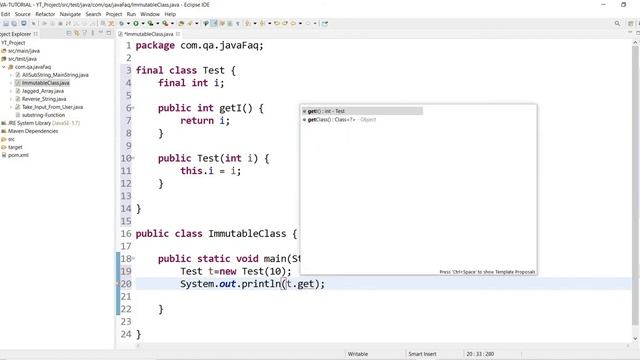640x360 pixels.
Task: Click the Back navigation arrow icon
Action: [293, 23]
